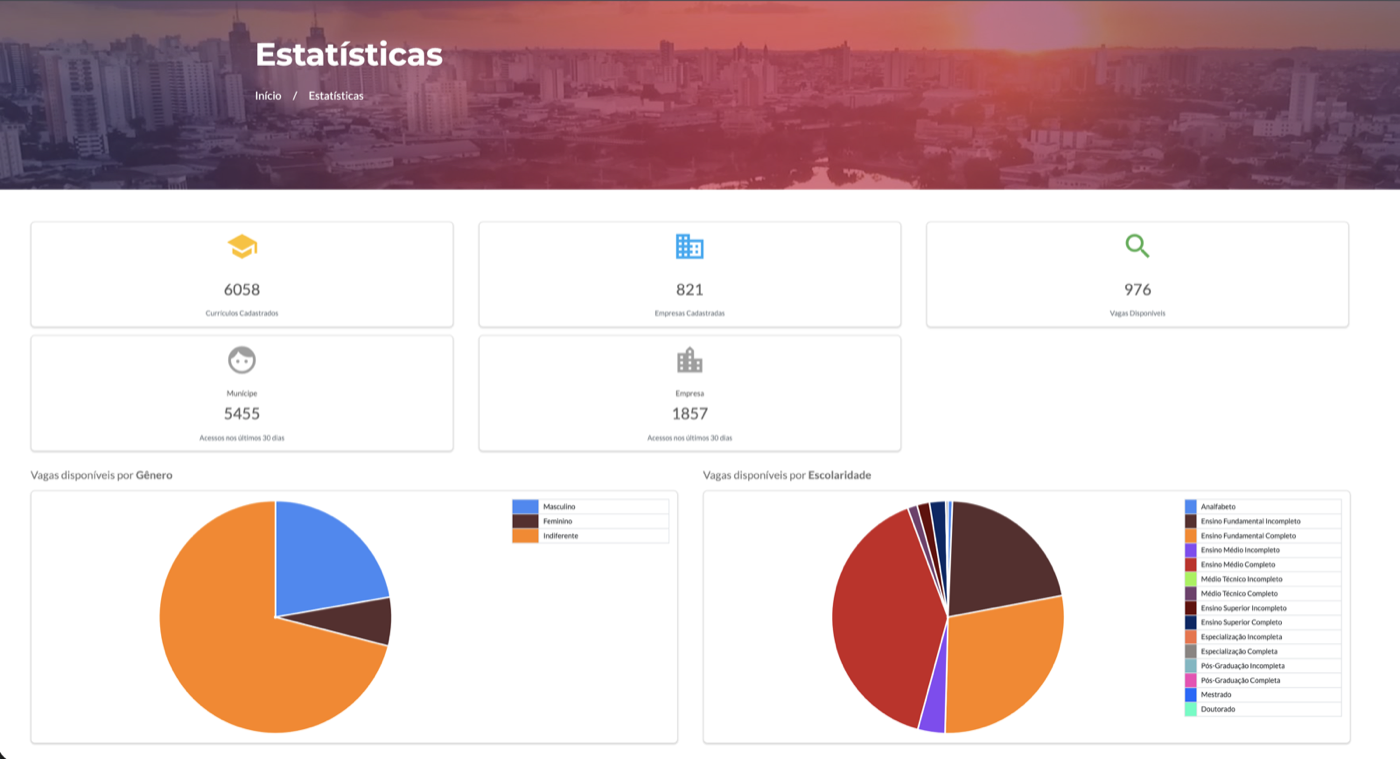Screen dimensions: 1400x759
Task: Click the Mestrado legend swatch
Action: [x=1191, y=695]
